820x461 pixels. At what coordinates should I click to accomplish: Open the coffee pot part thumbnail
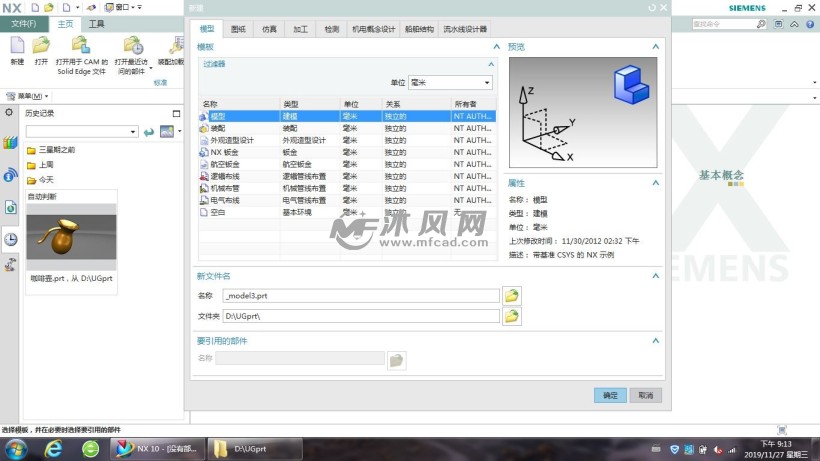(71, 237)
